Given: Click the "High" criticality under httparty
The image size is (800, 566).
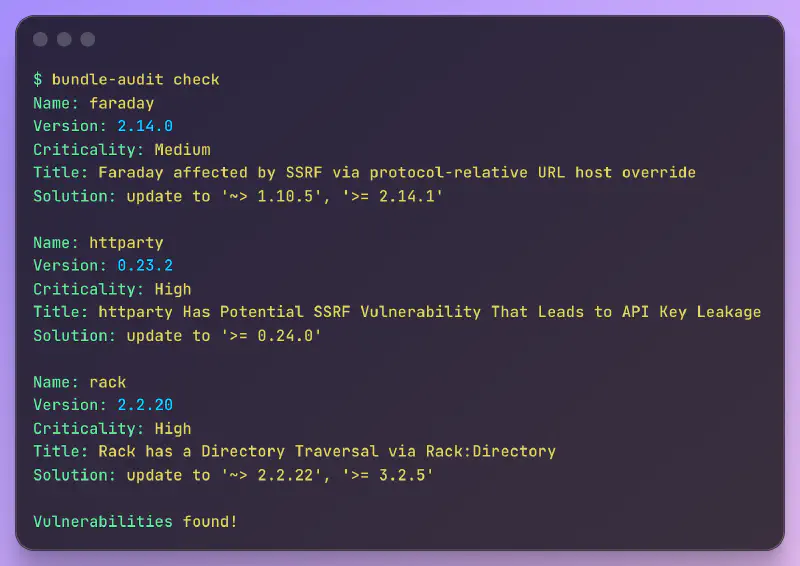Looking at the screenshot, I should click(x=172, y=289).
